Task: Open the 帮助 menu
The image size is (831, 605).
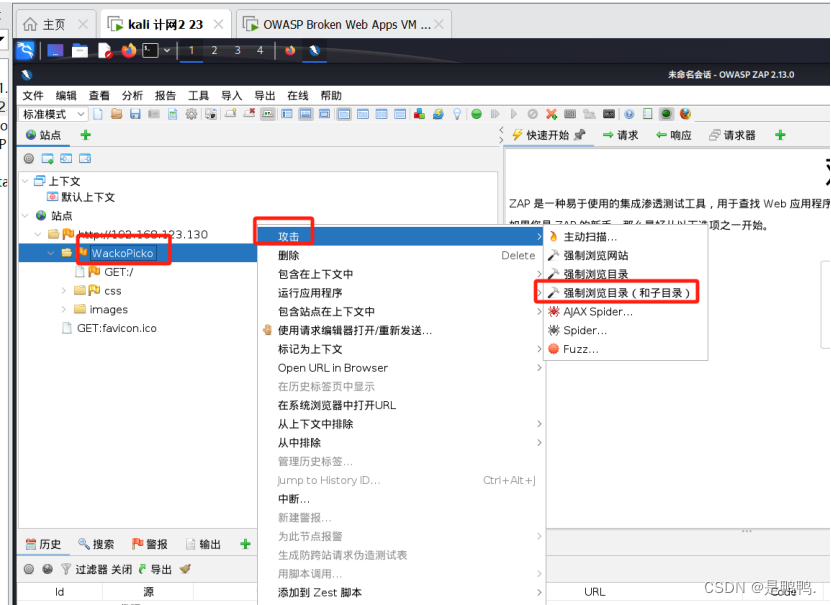Action: point(331,95)
